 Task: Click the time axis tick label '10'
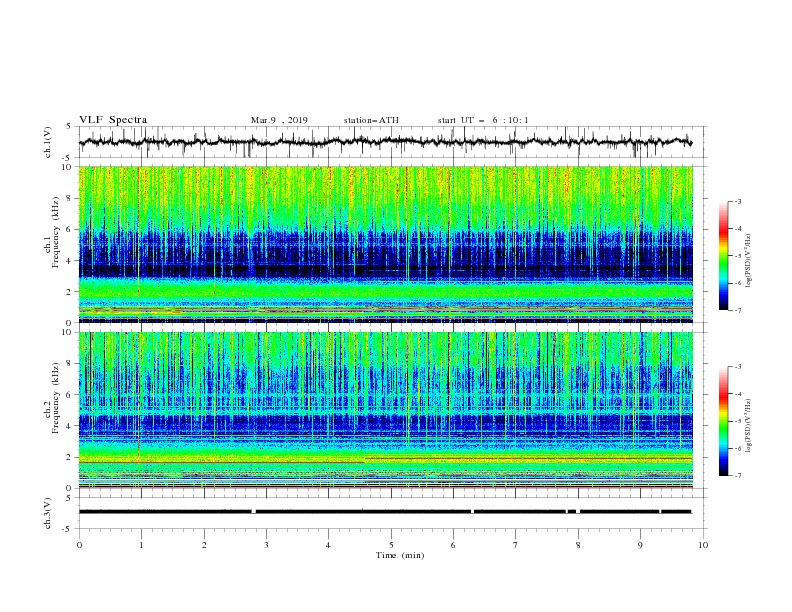(703, 545)
